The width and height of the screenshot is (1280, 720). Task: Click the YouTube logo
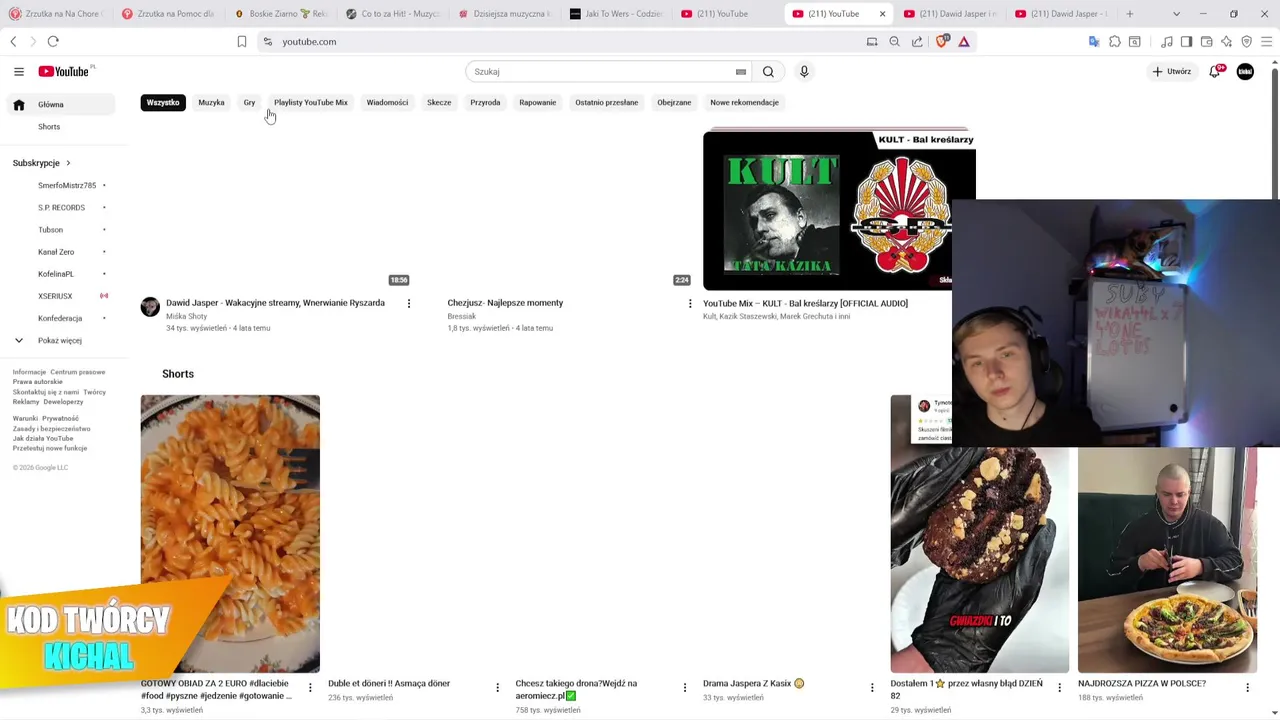coord(66,71)
